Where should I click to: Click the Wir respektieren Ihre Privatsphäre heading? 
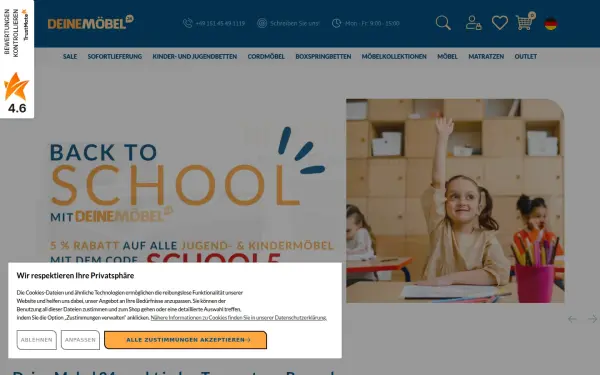click(x=75, y=276)
